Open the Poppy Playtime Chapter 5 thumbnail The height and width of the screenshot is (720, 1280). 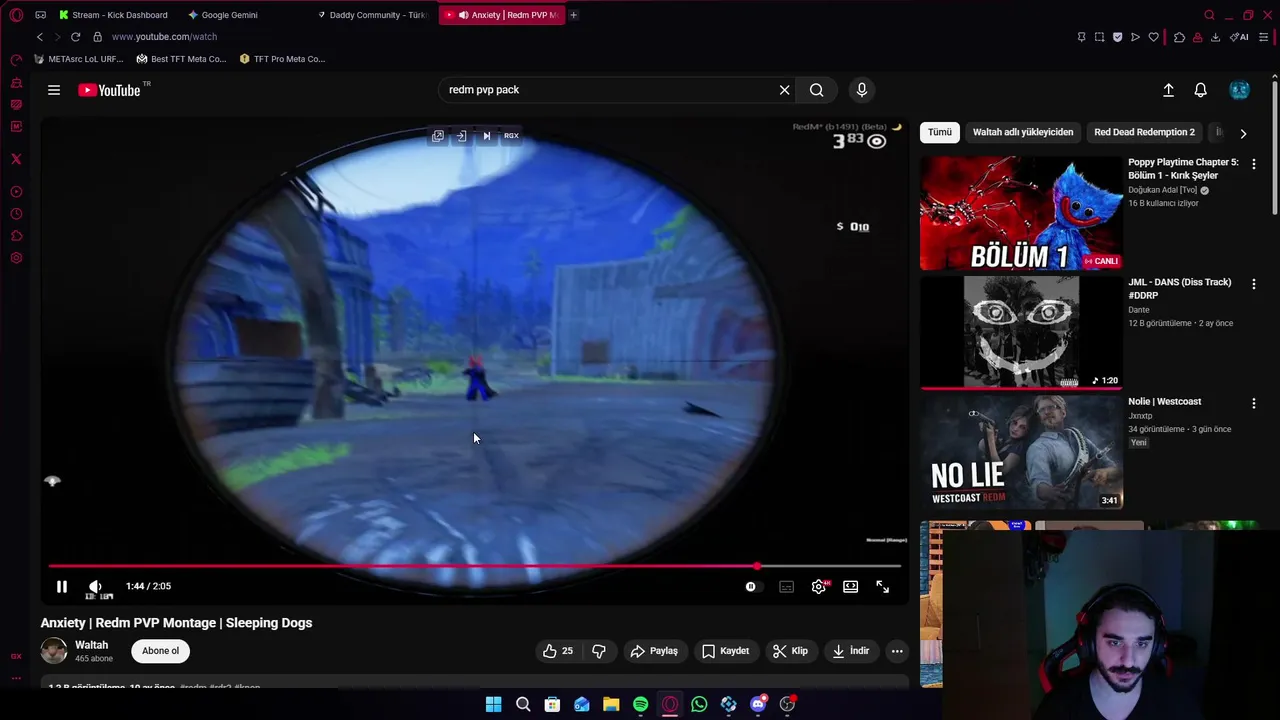[x=1021, y=213]
